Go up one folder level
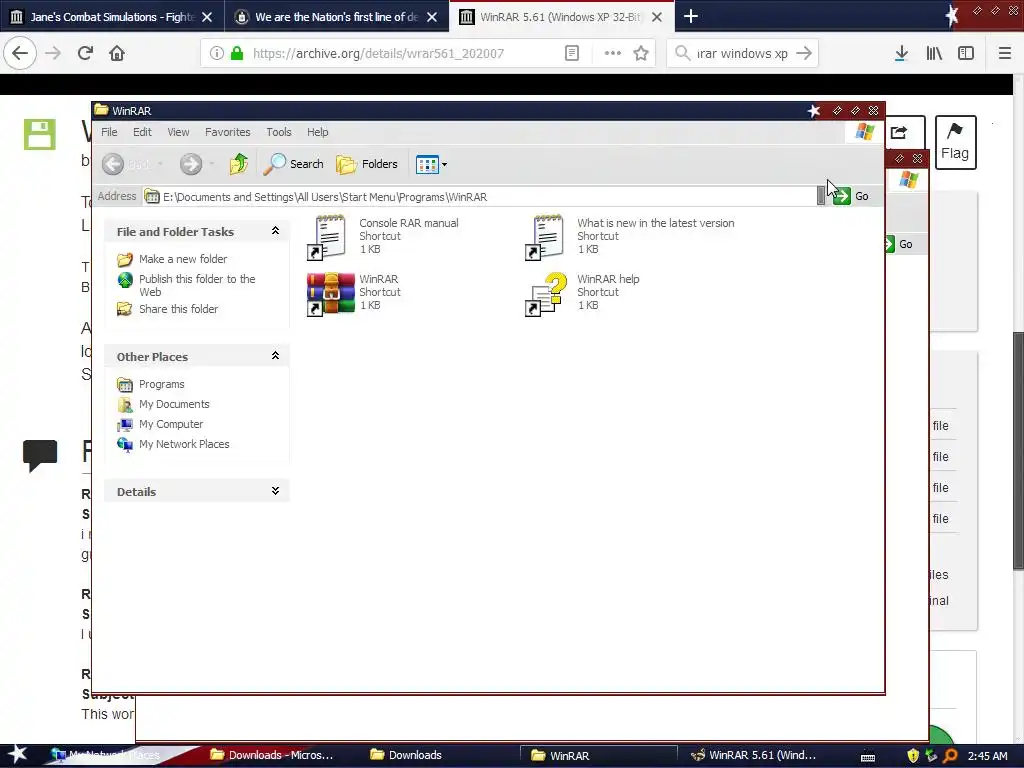The image size is (1024, 768). 239,164
